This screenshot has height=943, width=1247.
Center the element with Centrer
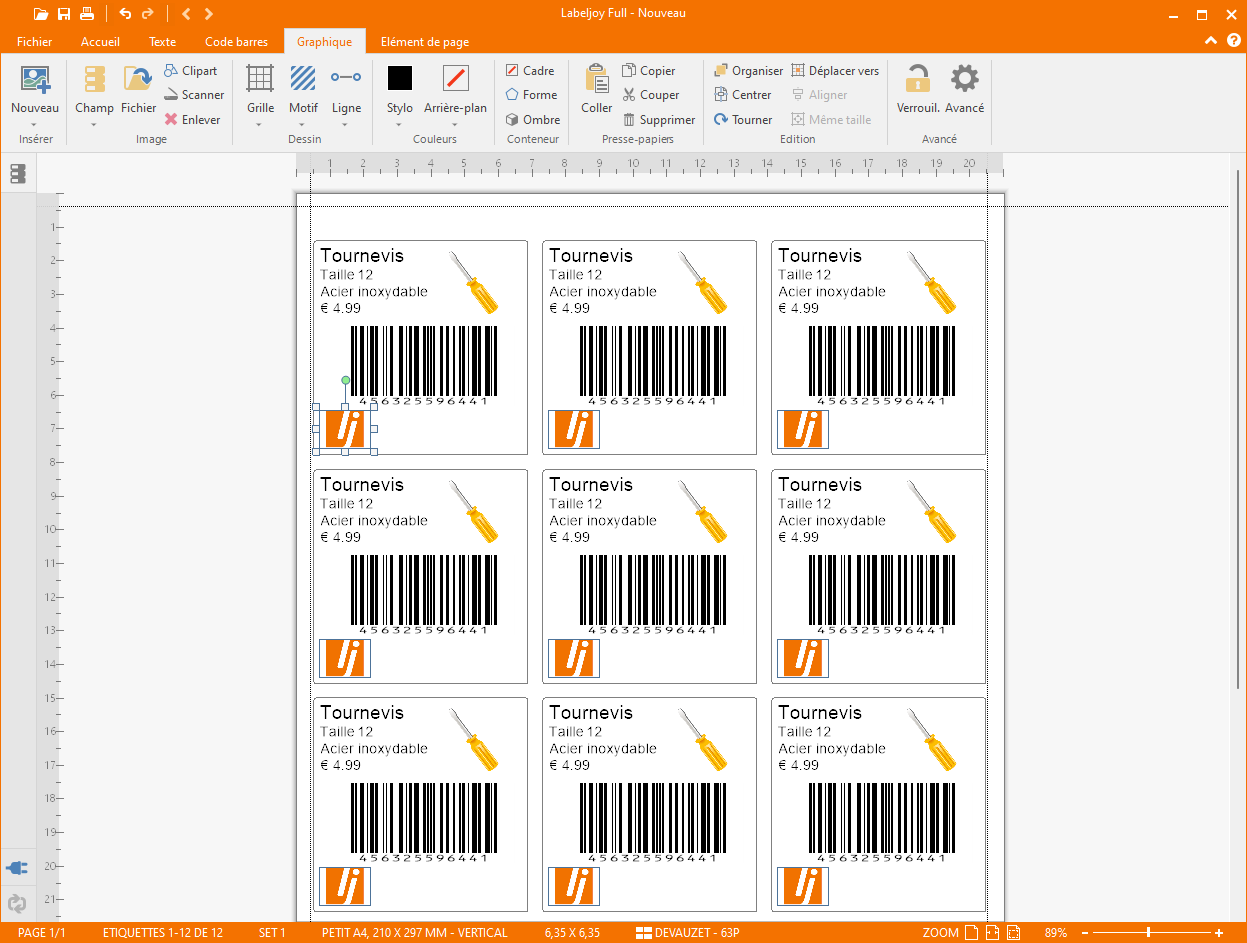click(743, 95)
